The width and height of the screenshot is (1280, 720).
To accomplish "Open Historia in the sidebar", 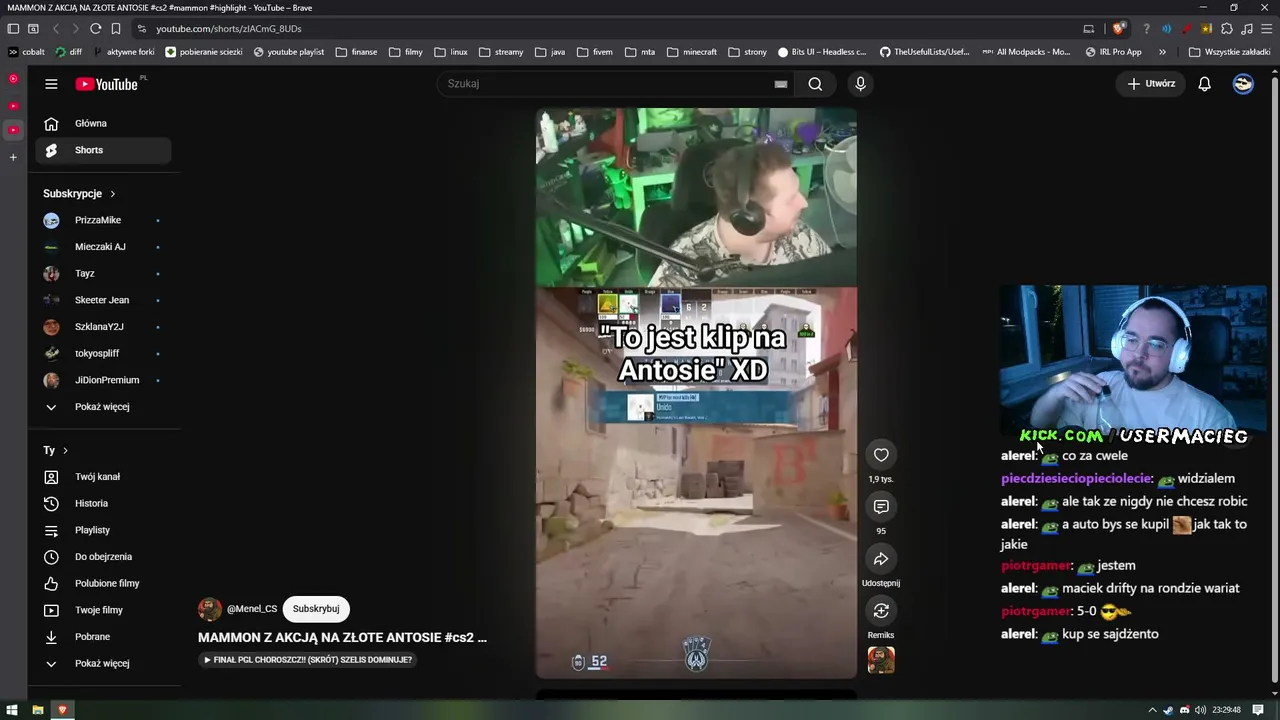I will click(103, 504).
